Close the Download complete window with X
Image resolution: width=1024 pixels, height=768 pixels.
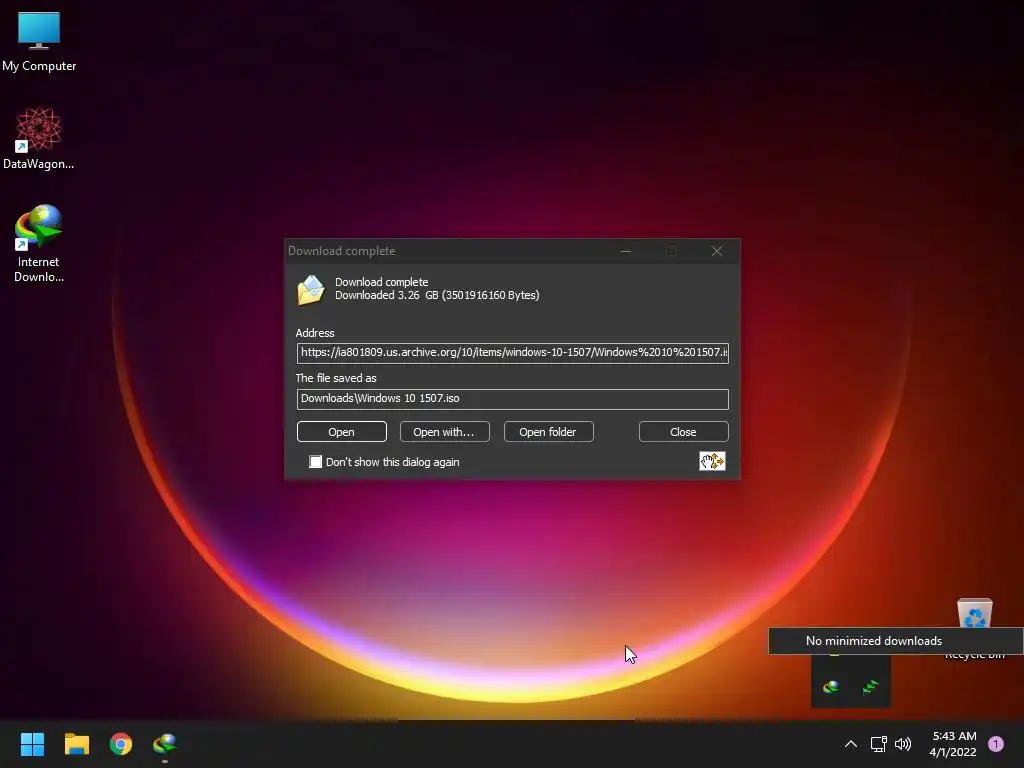pos(717,251)
